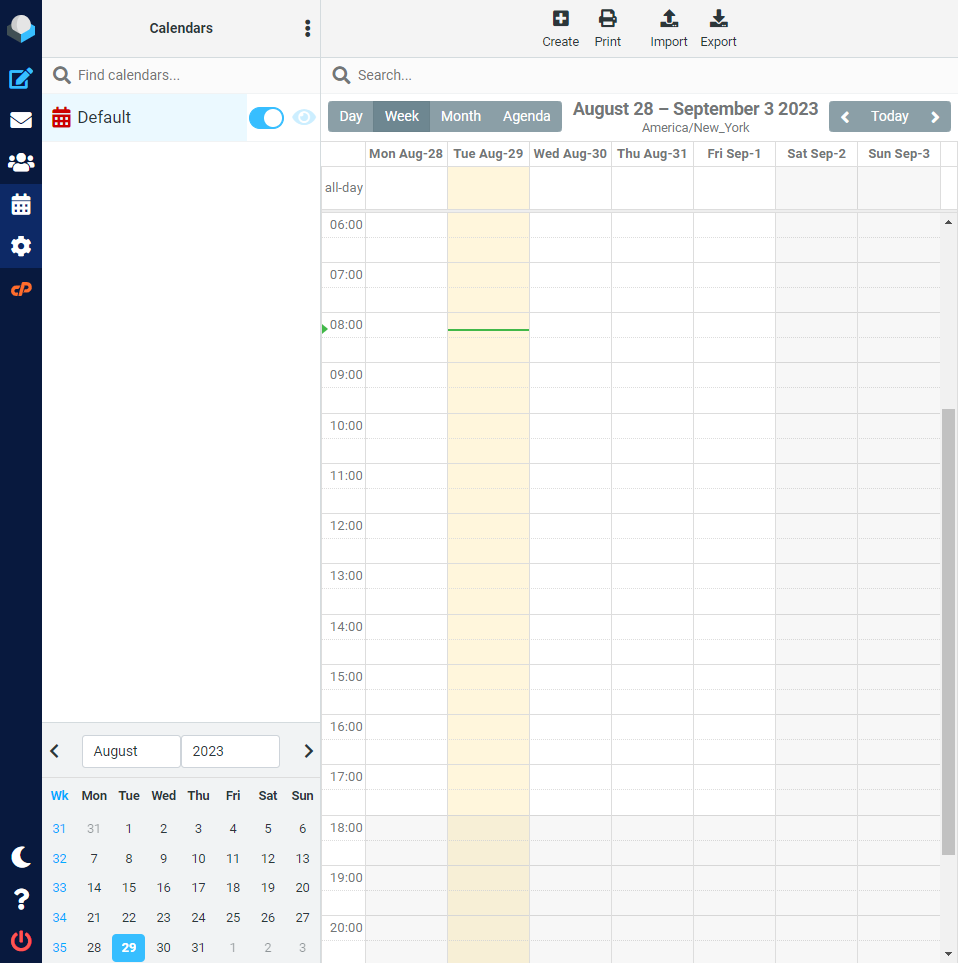The height and width of the screenshot is (963, 958).
Task: Click the Logout power icon
Action: coord(21,941)
